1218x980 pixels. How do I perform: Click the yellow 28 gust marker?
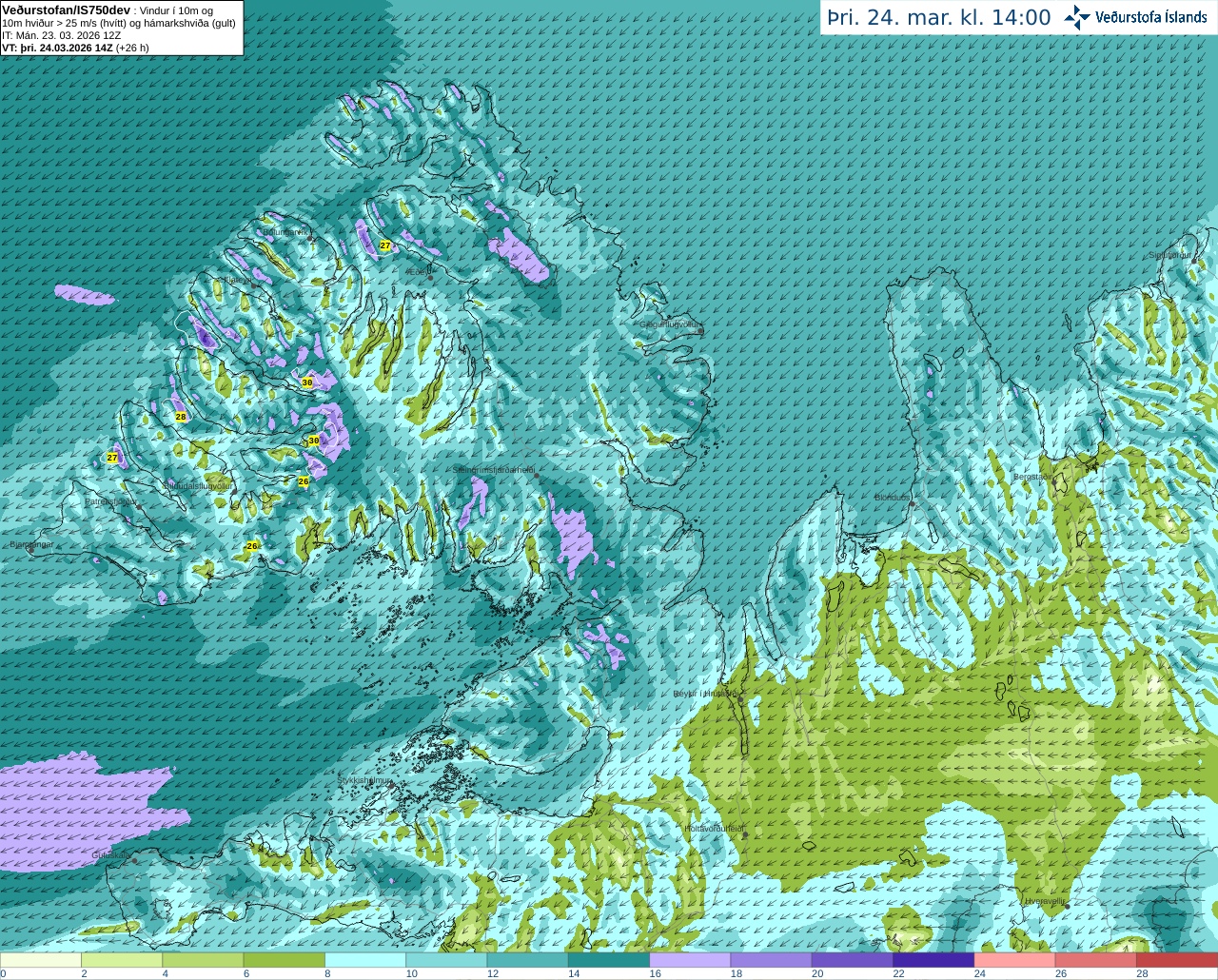coord(181,417)
